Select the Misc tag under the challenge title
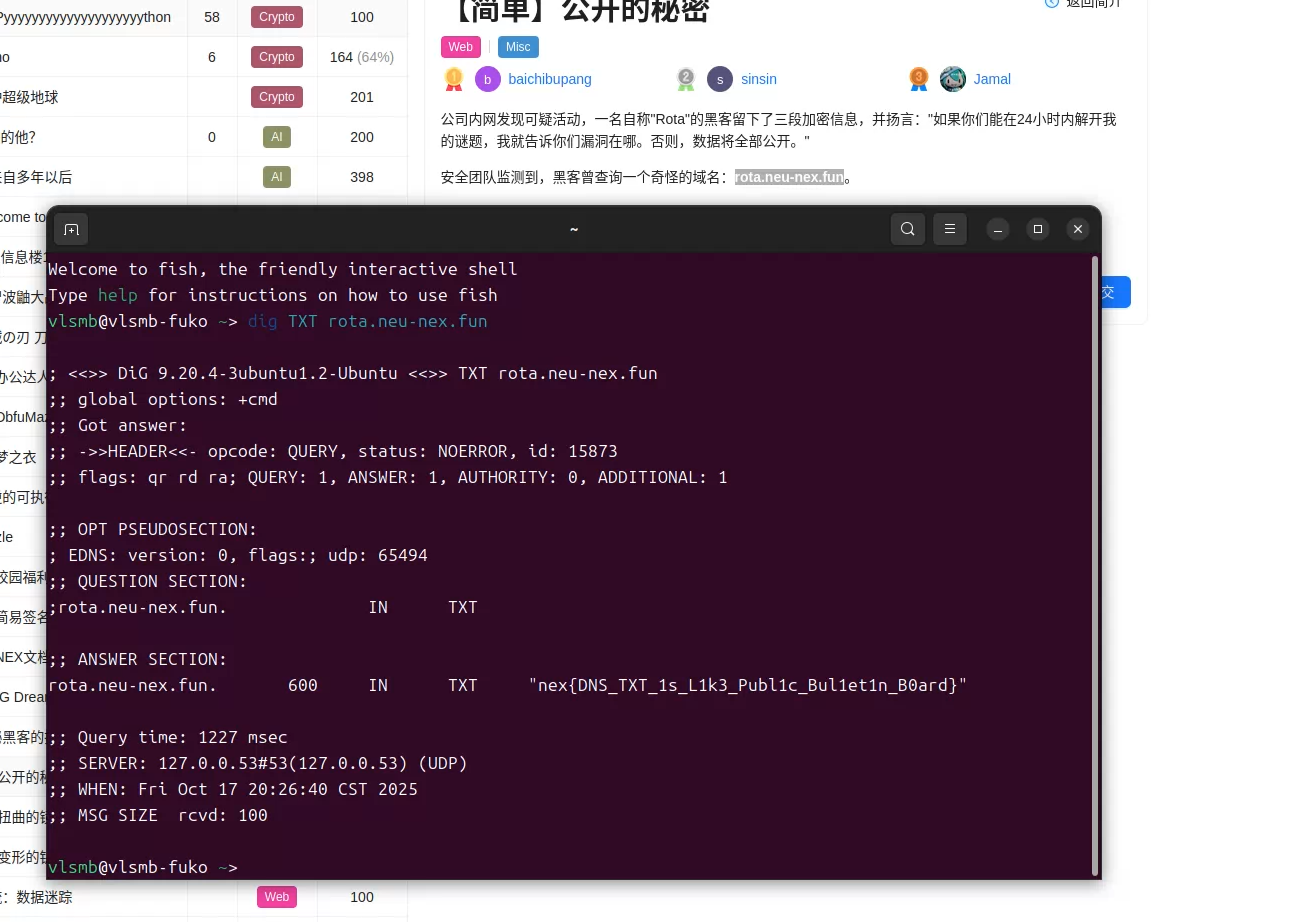The height and width of the screenshot is (922, 1291). click(x=518, y=47)
